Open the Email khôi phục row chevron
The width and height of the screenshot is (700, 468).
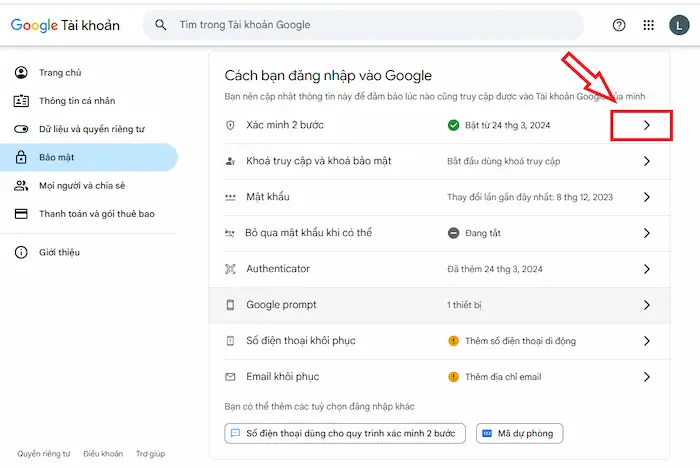pyautogui.click(x=646, y=377)
